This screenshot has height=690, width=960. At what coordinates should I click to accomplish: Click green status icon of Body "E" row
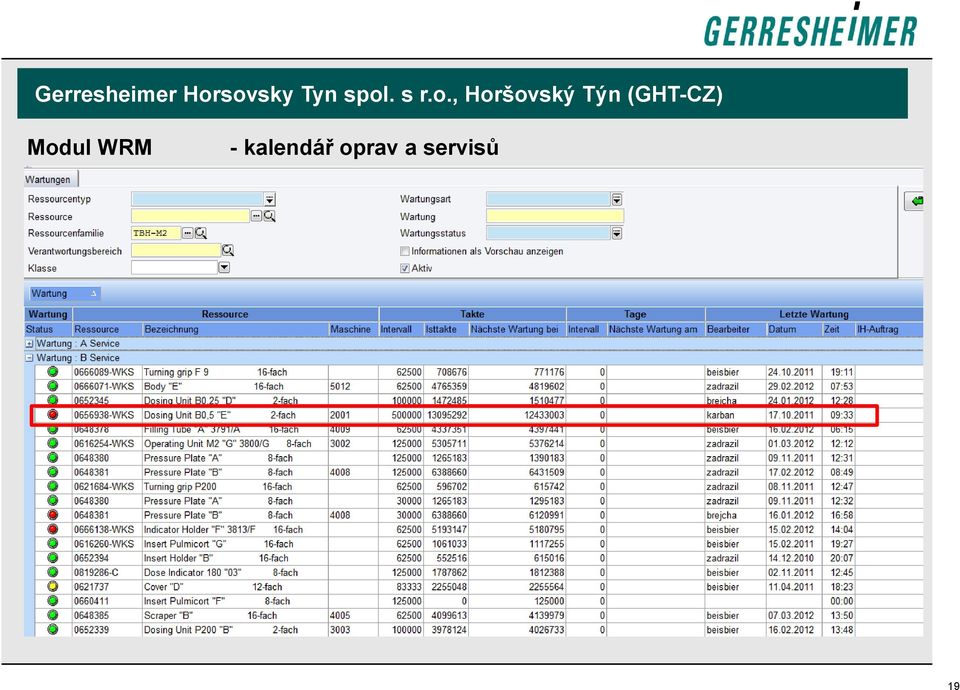coord(53,386)
